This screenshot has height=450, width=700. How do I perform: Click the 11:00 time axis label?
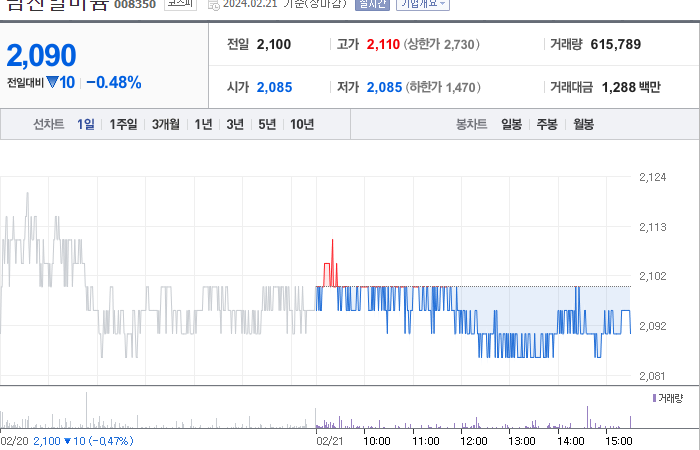pyautogui.click(x=426, y=441)
